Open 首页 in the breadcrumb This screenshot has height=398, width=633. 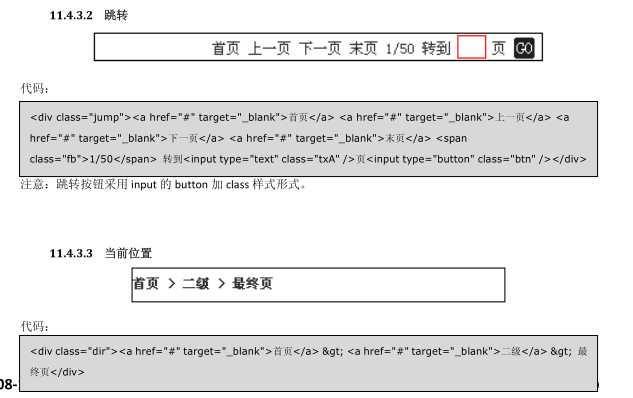point(146,283)
